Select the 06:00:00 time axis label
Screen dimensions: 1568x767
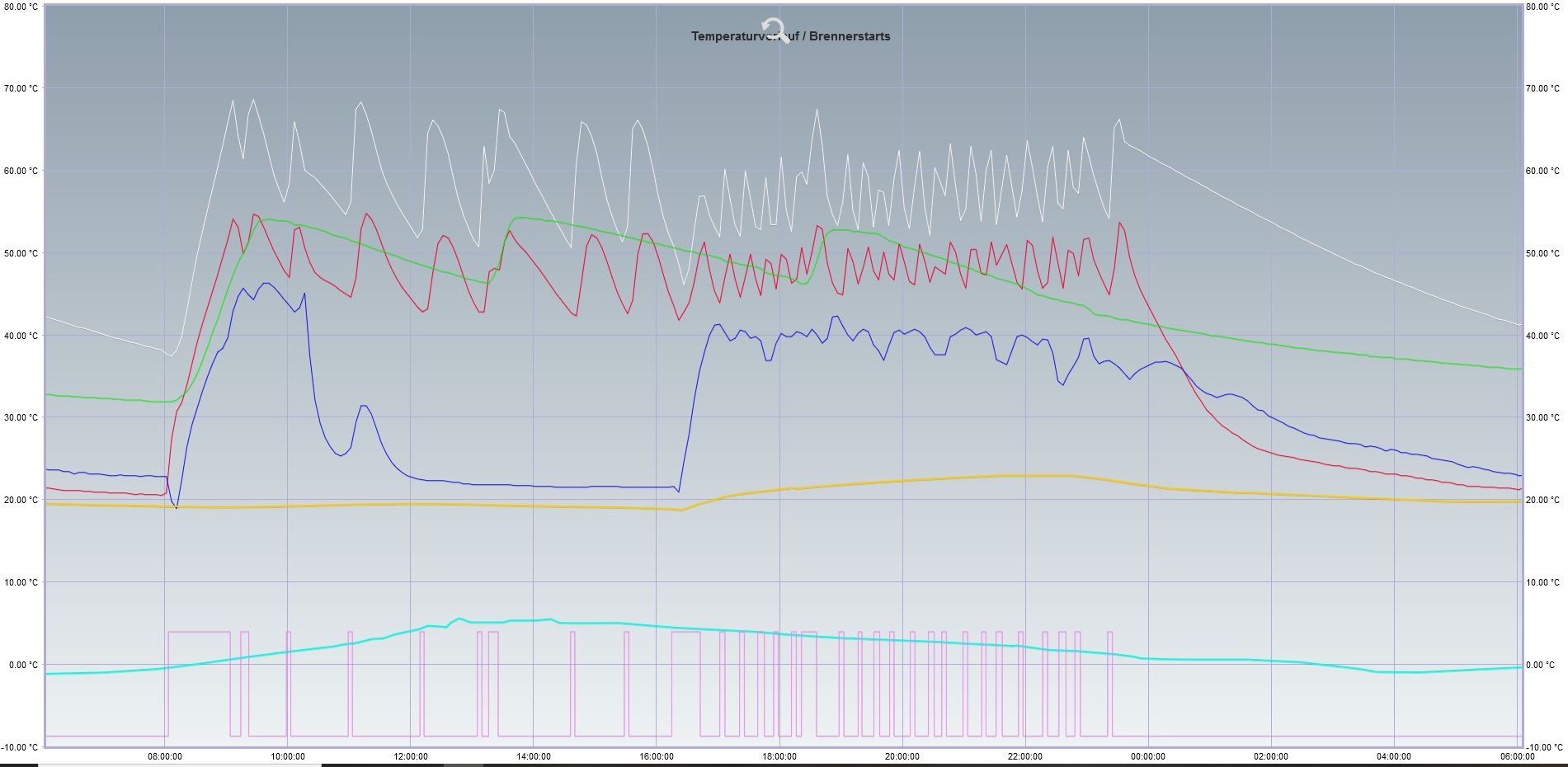pyautogui.click(x=1517, y=756)
